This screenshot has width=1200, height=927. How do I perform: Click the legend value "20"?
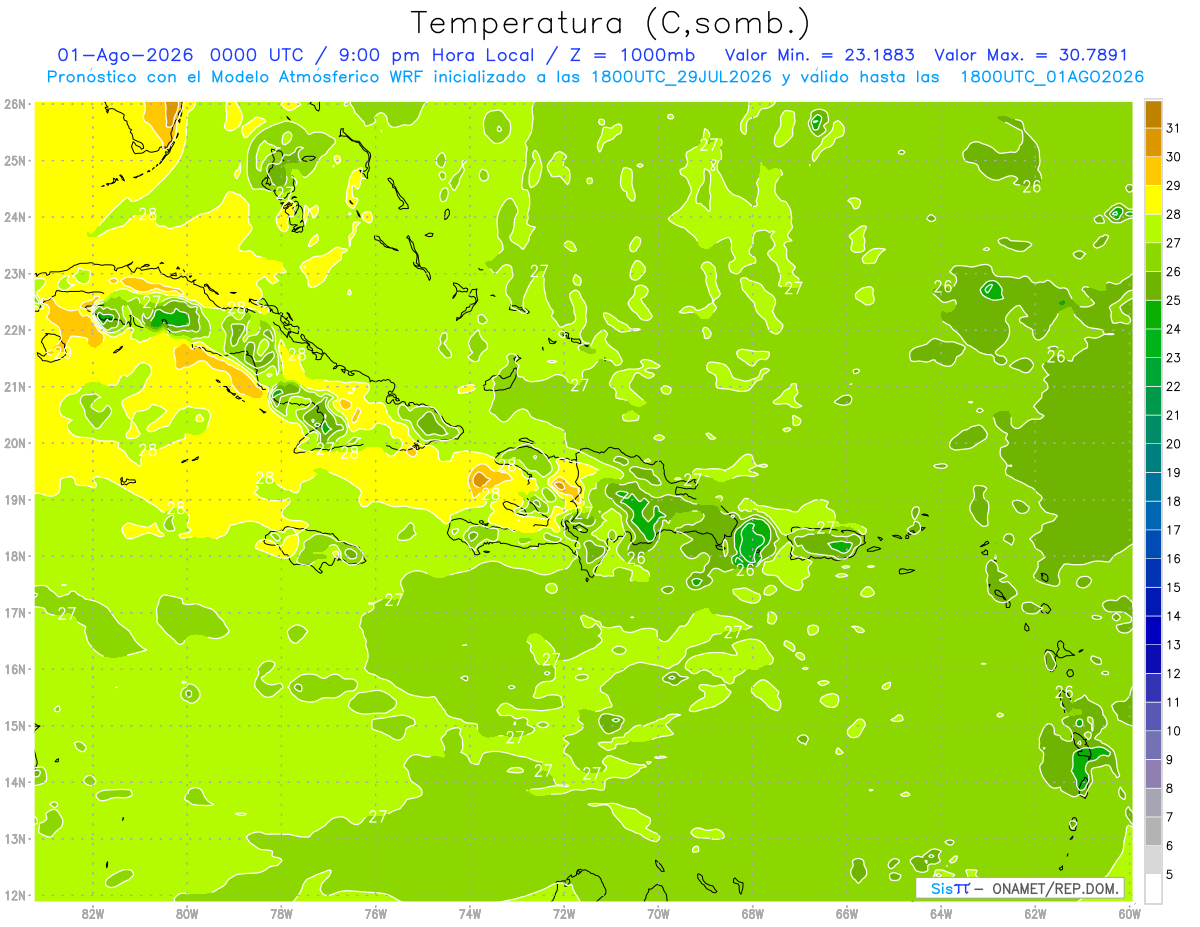(1173, 444)
